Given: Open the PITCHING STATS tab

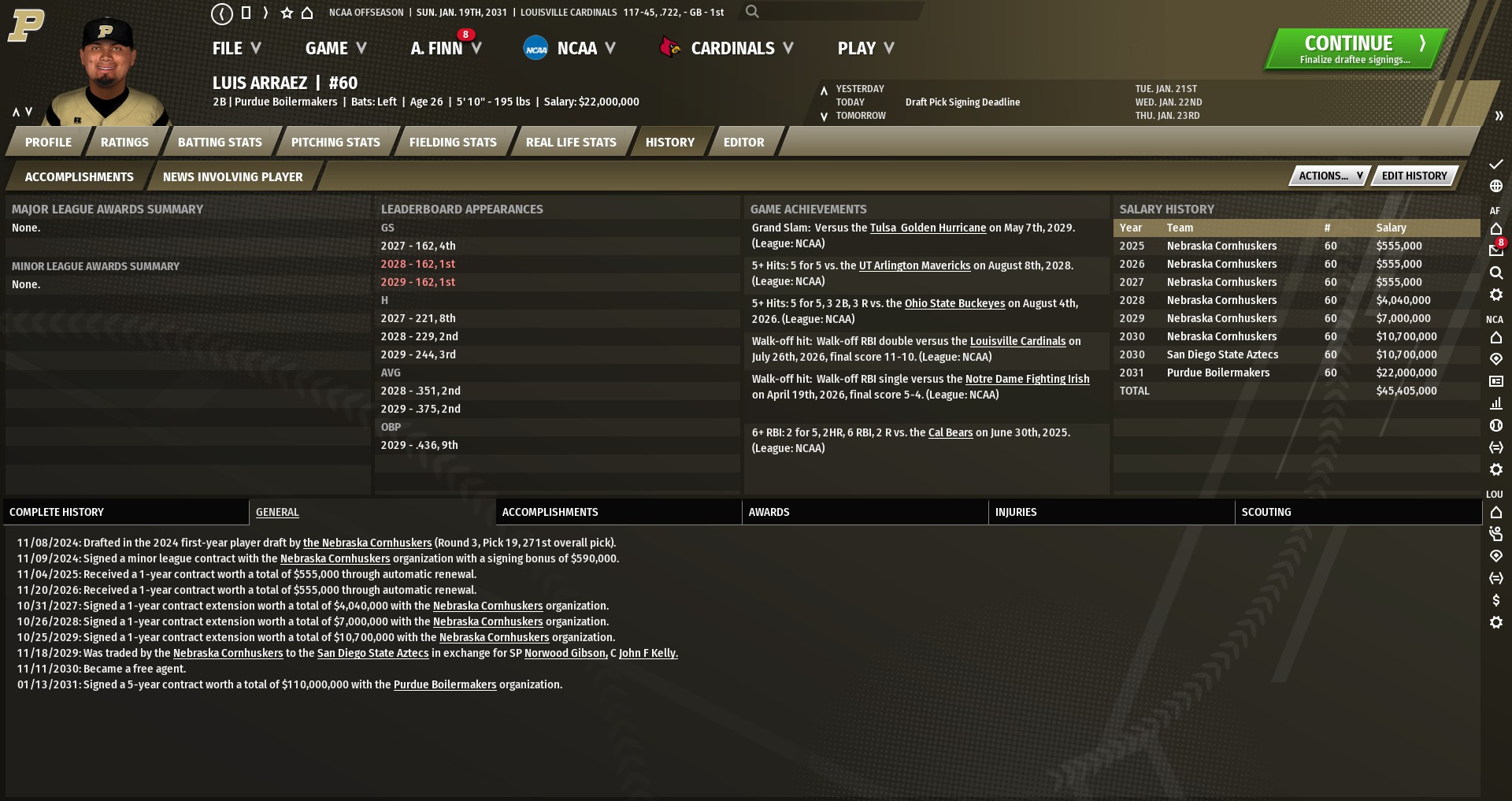Looking at the screenshot, I should (x=335, y=142).
